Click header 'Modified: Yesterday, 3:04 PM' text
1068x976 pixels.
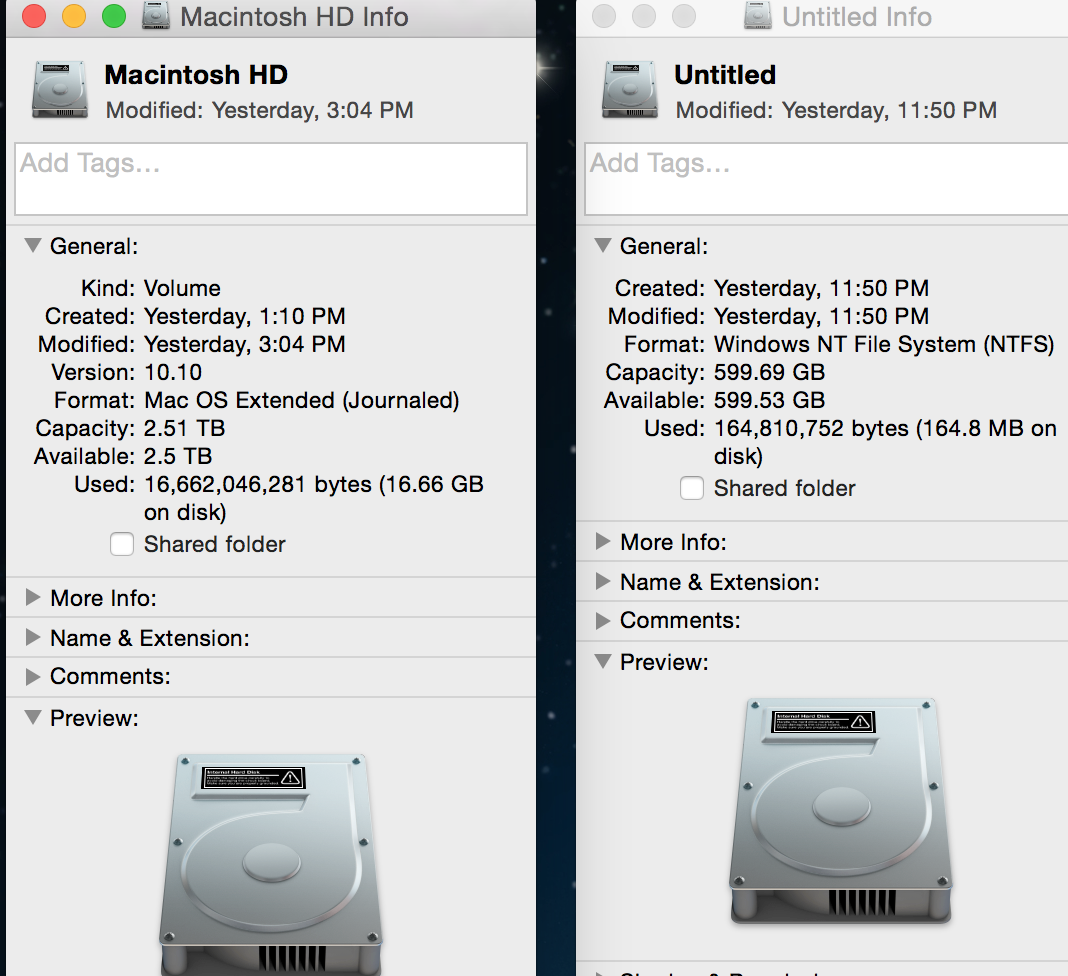(260, 110)
